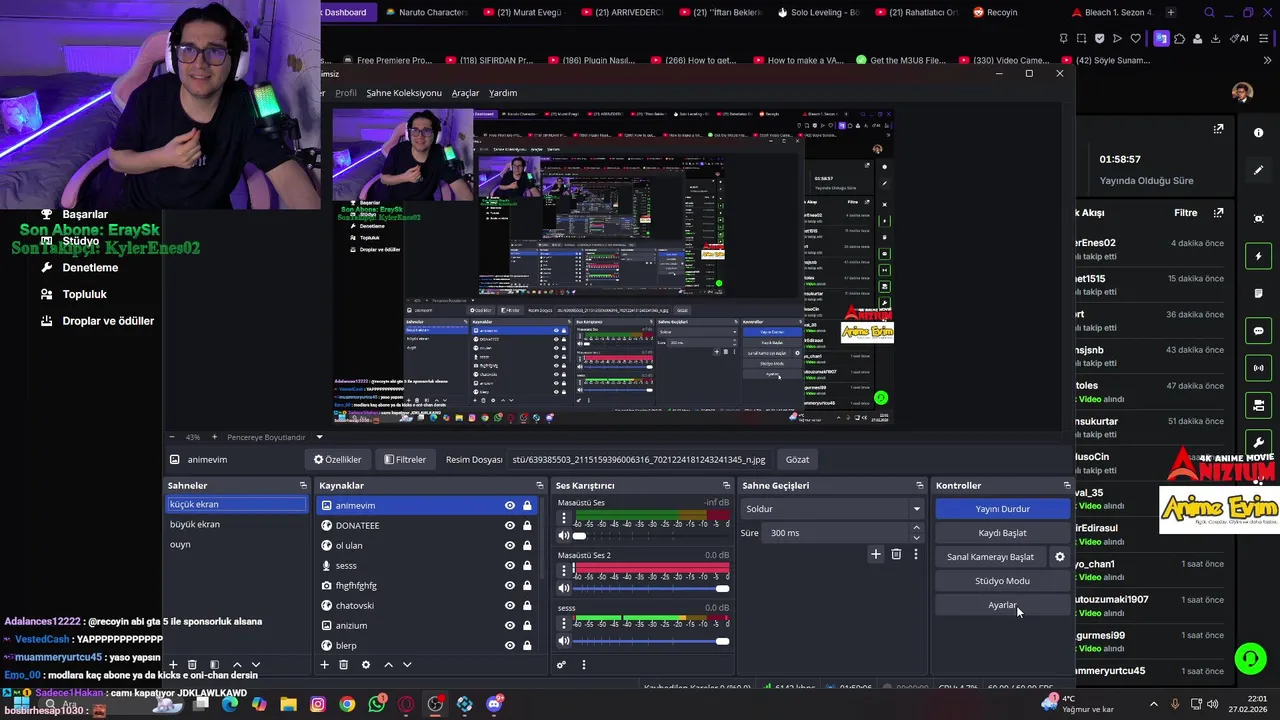The width and height of the screenshot is (1280, 720).
Task: Mute Masaüstü Ses 2 channel
Action: [x=564, y=588]
